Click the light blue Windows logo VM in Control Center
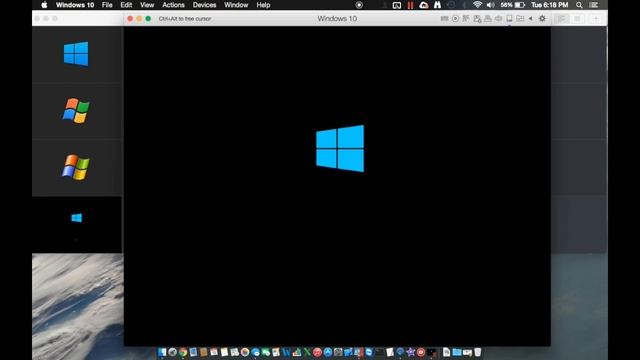 76,53
